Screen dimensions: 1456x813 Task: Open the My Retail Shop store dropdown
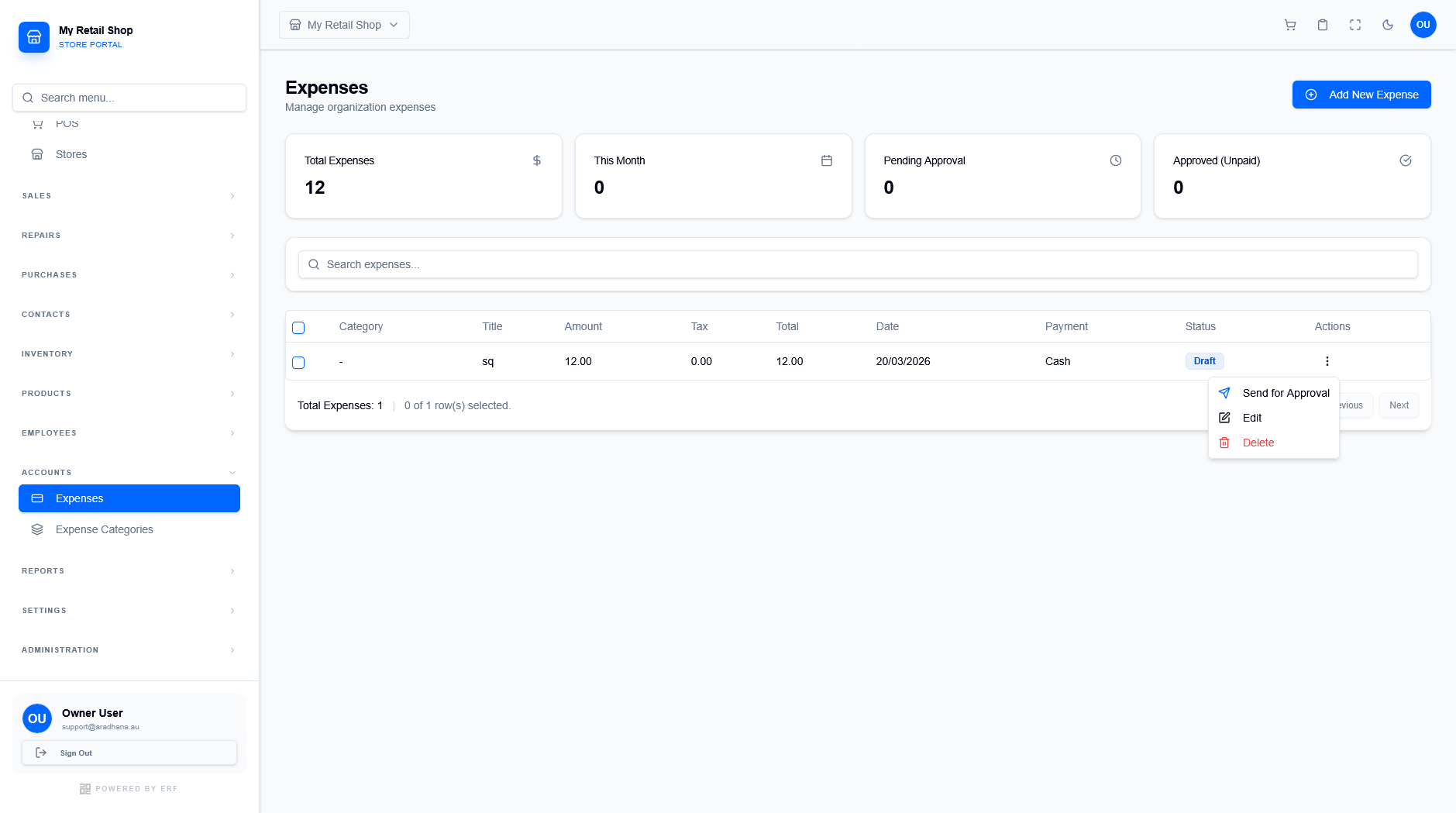point(344,25)
